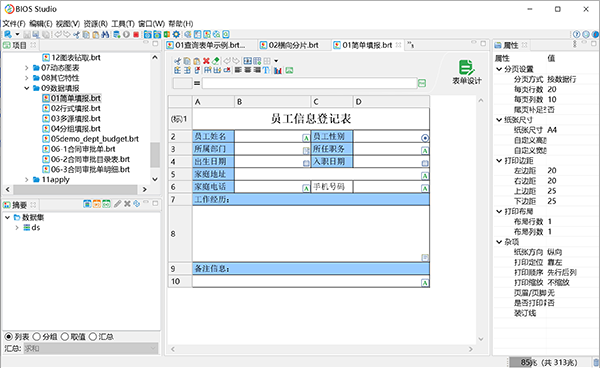Switch to the 02横向分片.brt tab
600x368 pixels.
click(293, 45)
